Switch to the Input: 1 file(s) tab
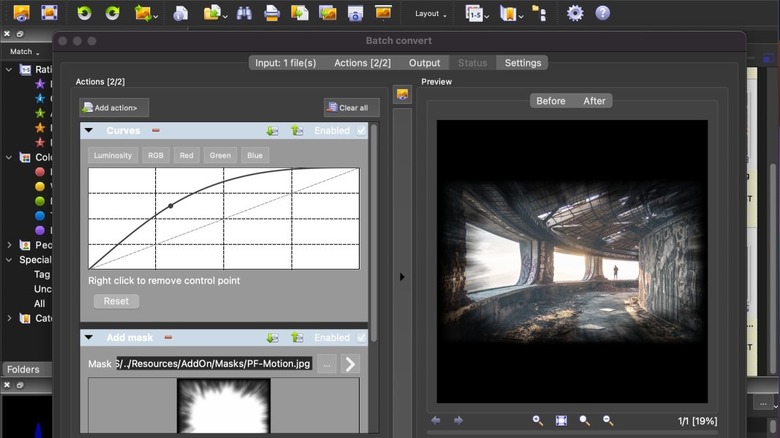Image resolution: width=780 pixels, height=438 pixels. click(x=286, y=63)
